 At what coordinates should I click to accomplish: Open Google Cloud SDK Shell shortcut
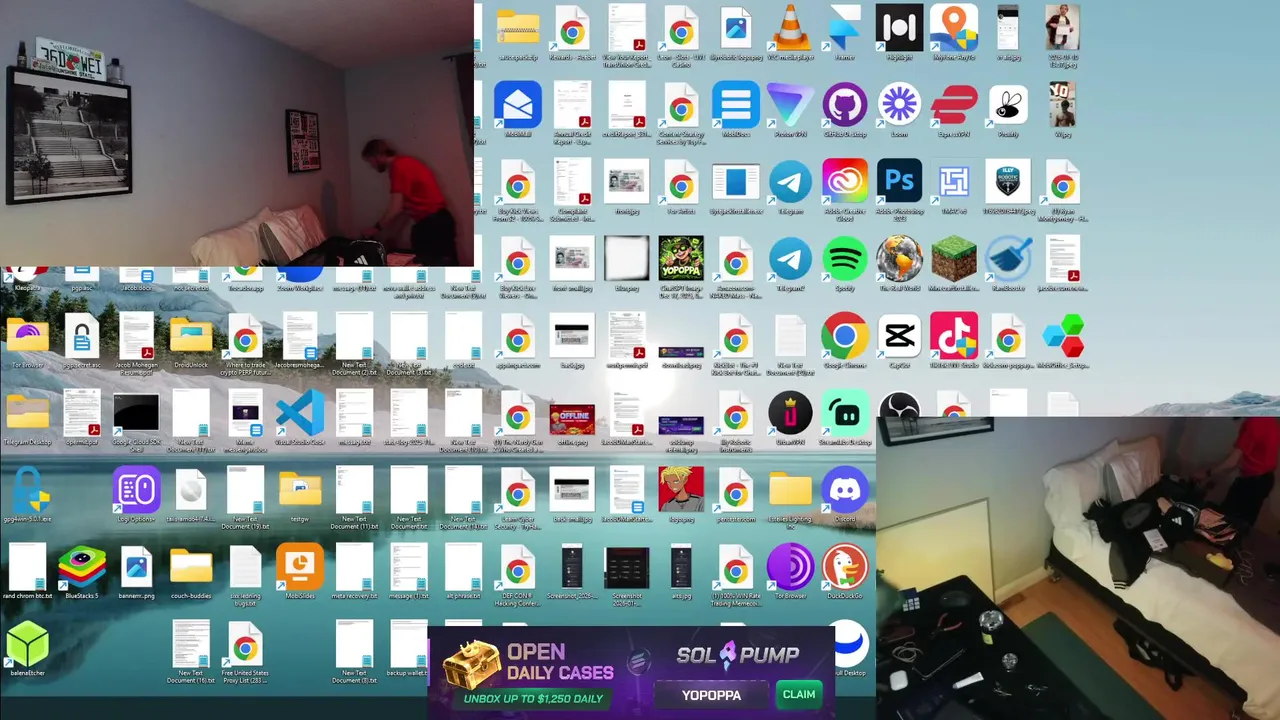click(x=136, y=413)
